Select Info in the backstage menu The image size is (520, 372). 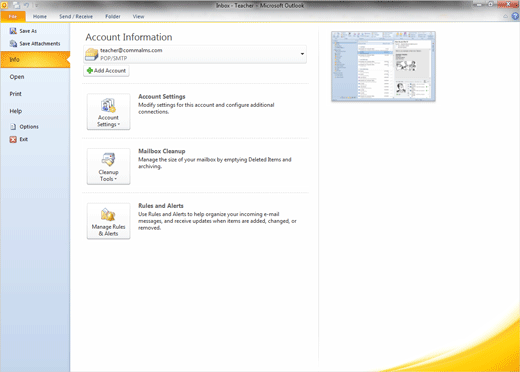[35, 59]
